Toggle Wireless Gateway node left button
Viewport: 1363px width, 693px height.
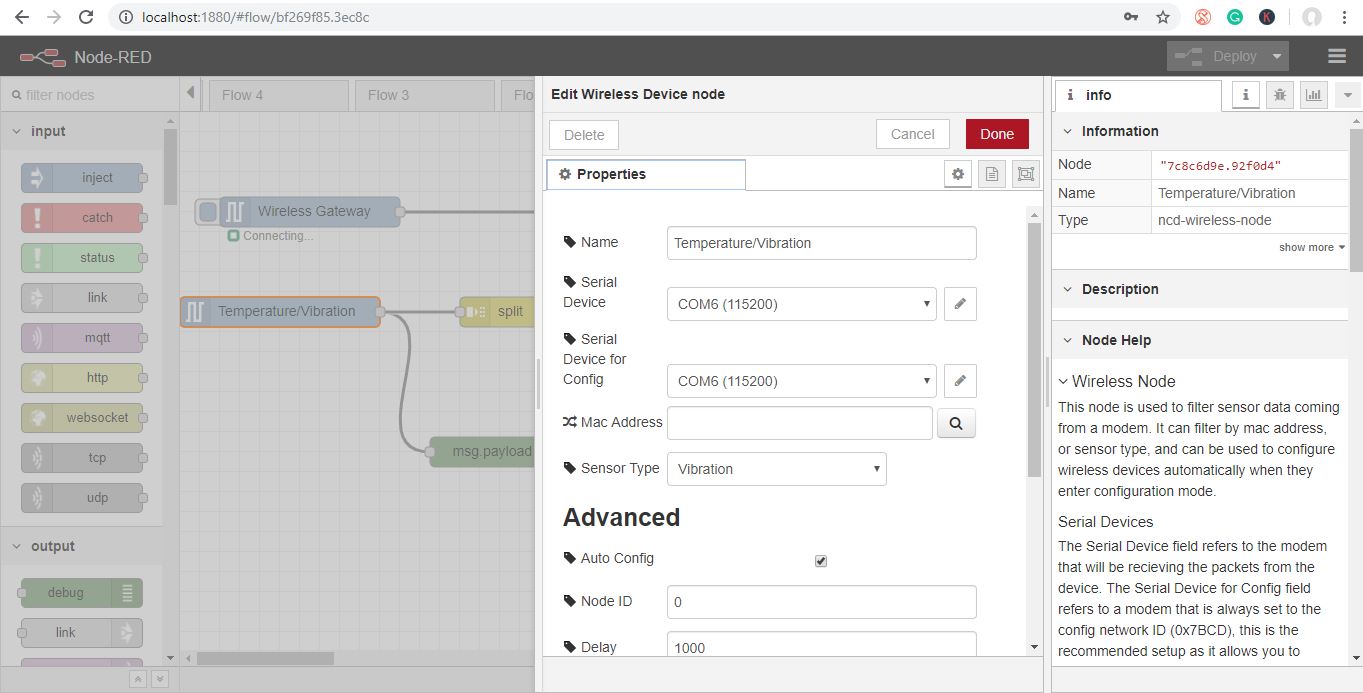(207, 211)
